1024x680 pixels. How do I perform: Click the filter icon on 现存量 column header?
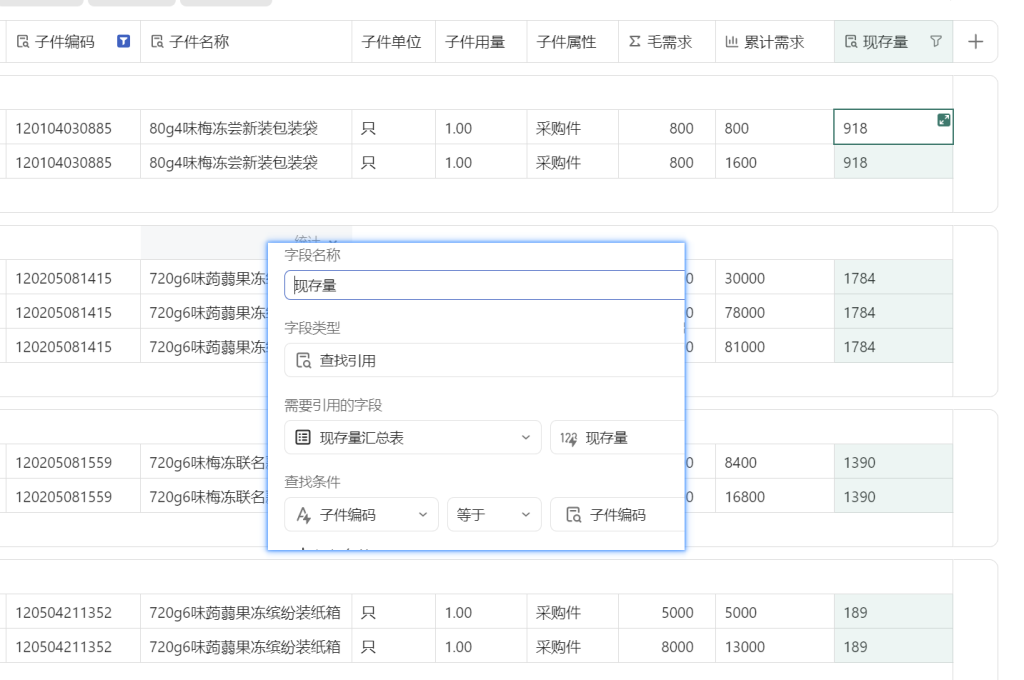tap(936, 42)
